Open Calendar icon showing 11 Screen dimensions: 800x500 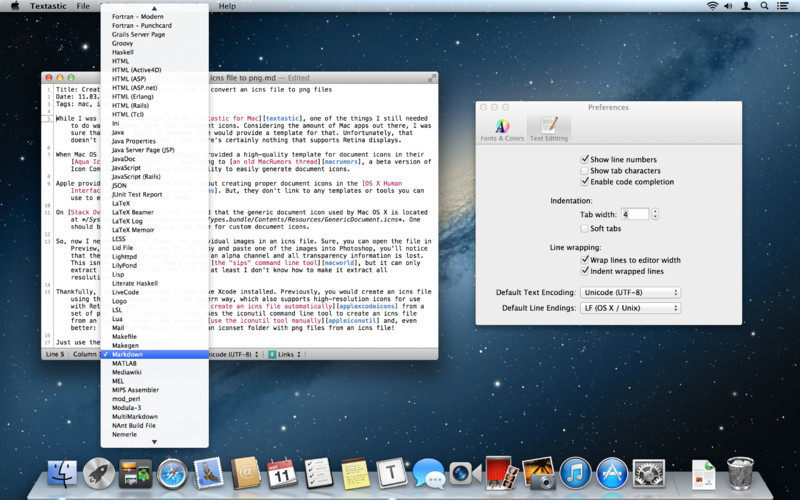tap(282, 473)
